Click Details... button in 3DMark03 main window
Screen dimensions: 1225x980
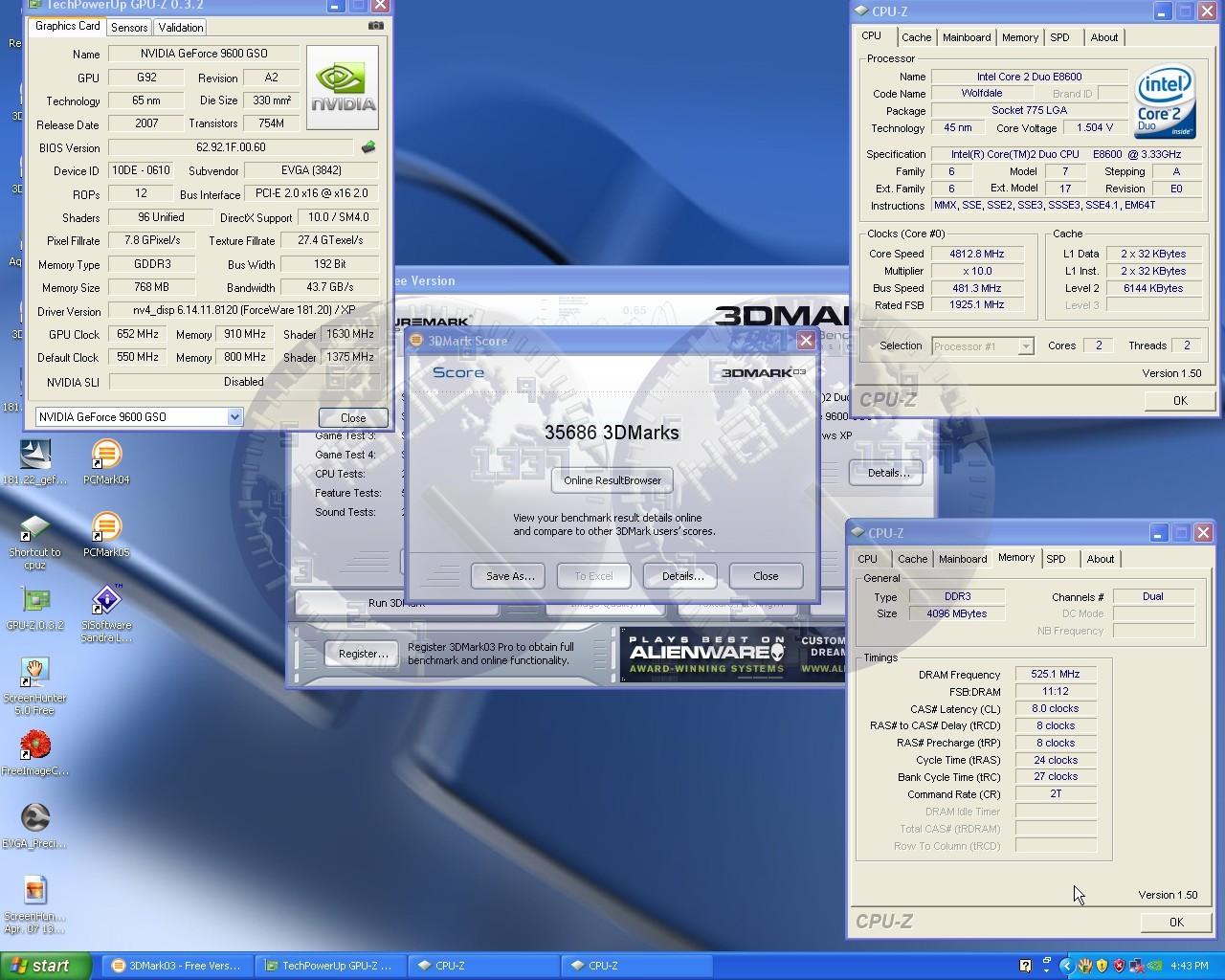tap(887, 473)
